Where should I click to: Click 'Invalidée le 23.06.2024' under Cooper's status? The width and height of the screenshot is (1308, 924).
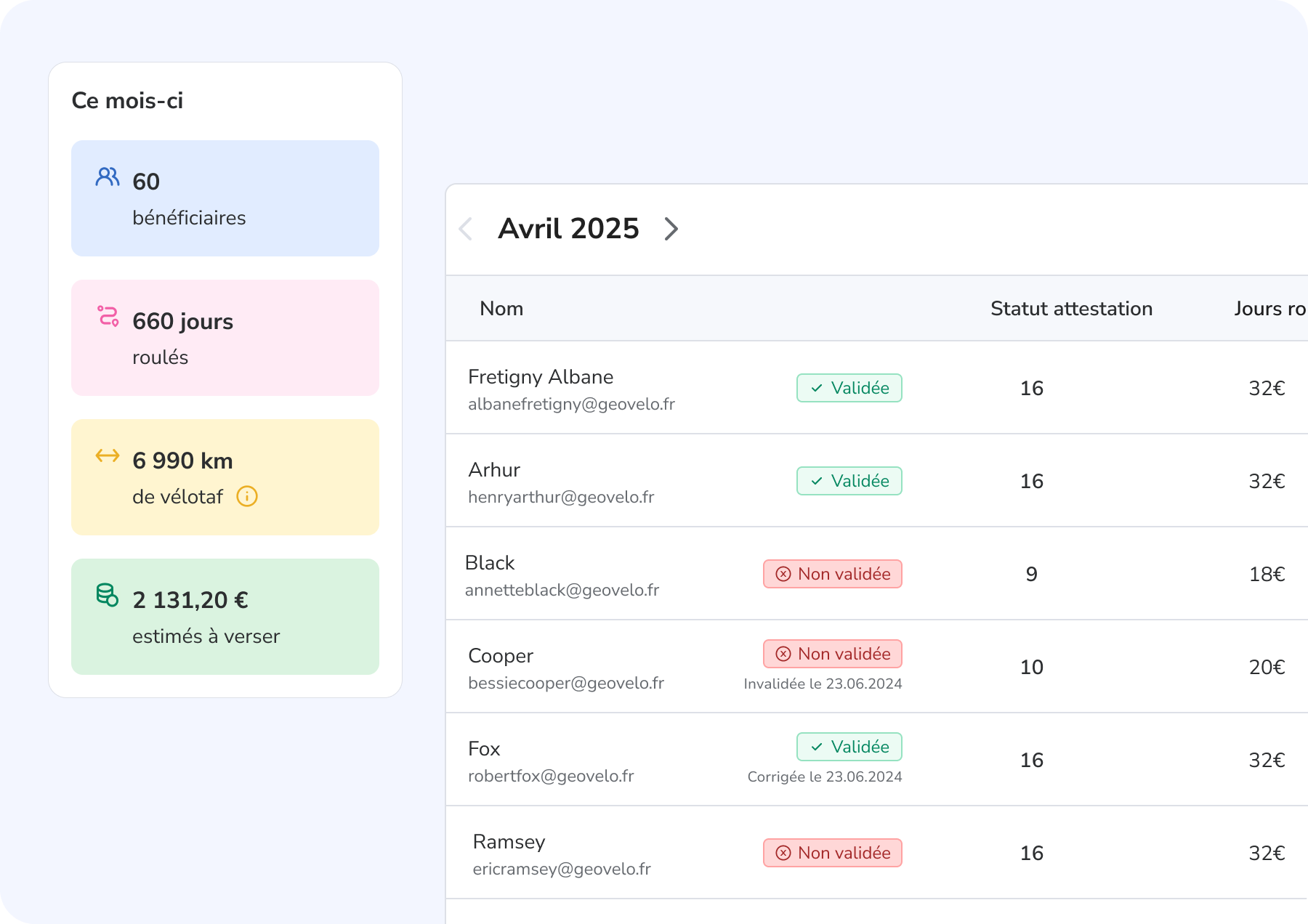[823, 684]
